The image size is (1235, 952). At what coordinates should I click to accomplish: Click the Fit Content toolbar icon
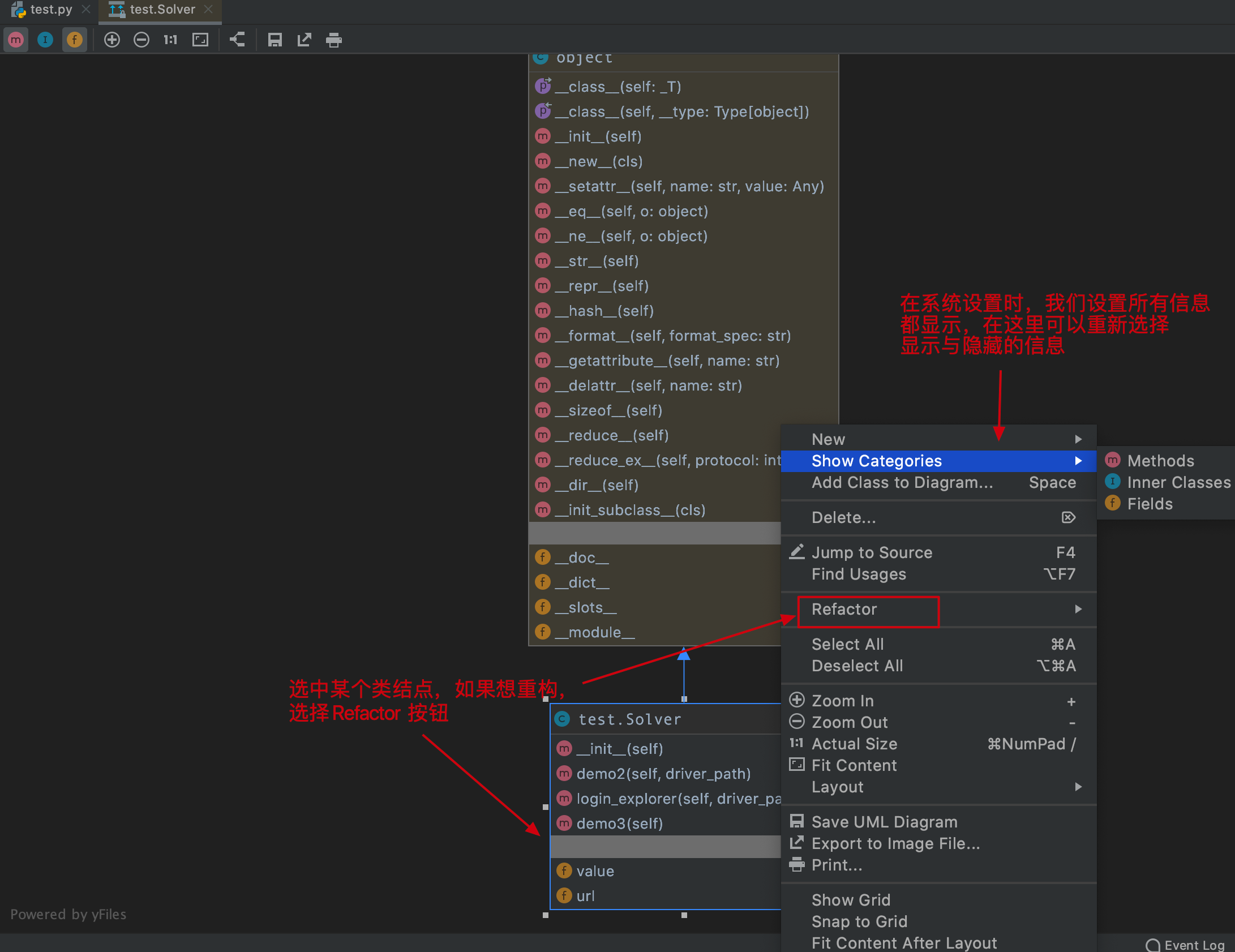pos(200,40)
